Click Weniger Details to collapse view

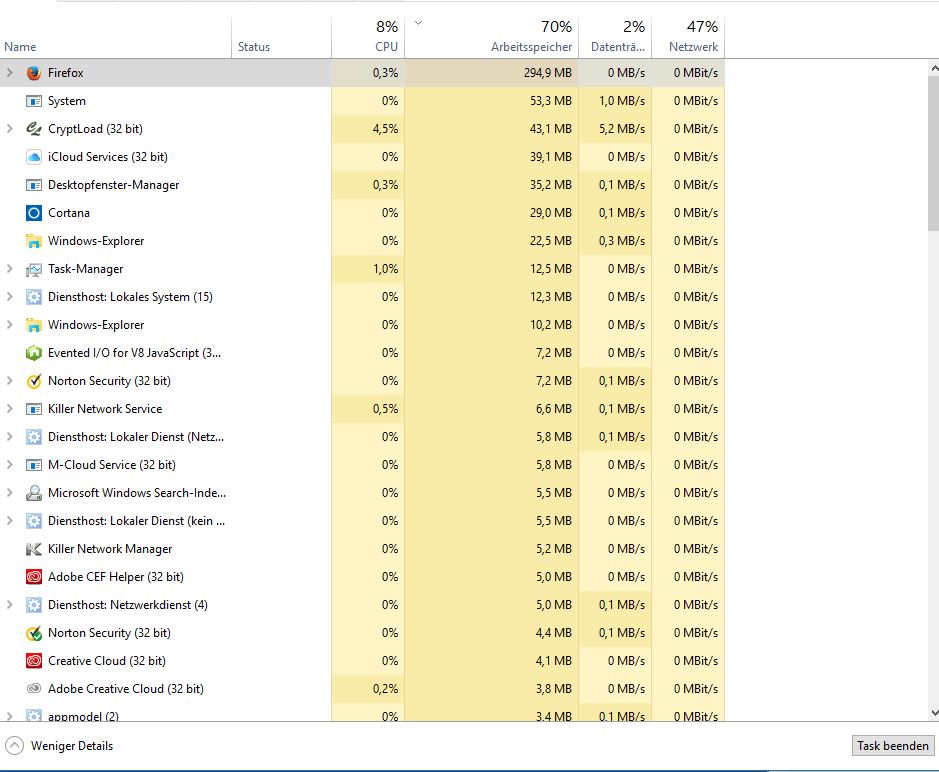click(59, 746)
